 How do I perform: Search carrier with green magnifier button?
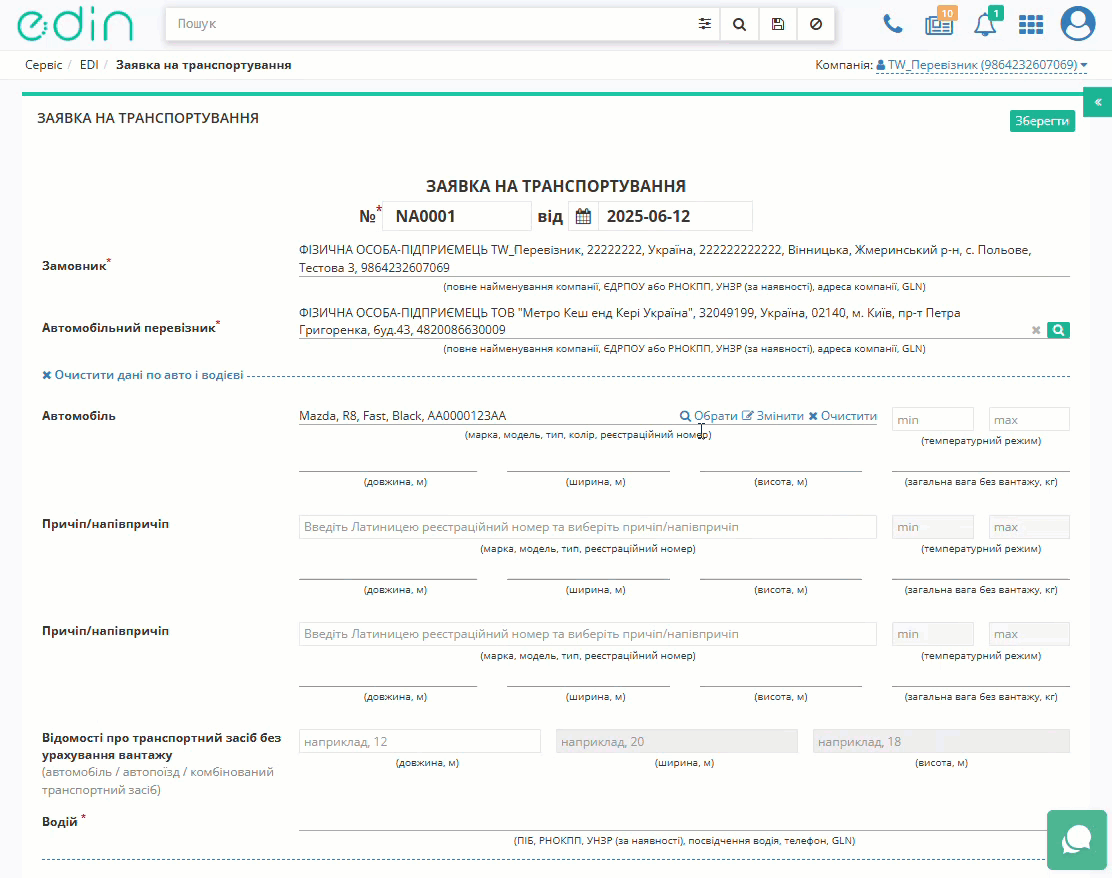point(1058,330)
